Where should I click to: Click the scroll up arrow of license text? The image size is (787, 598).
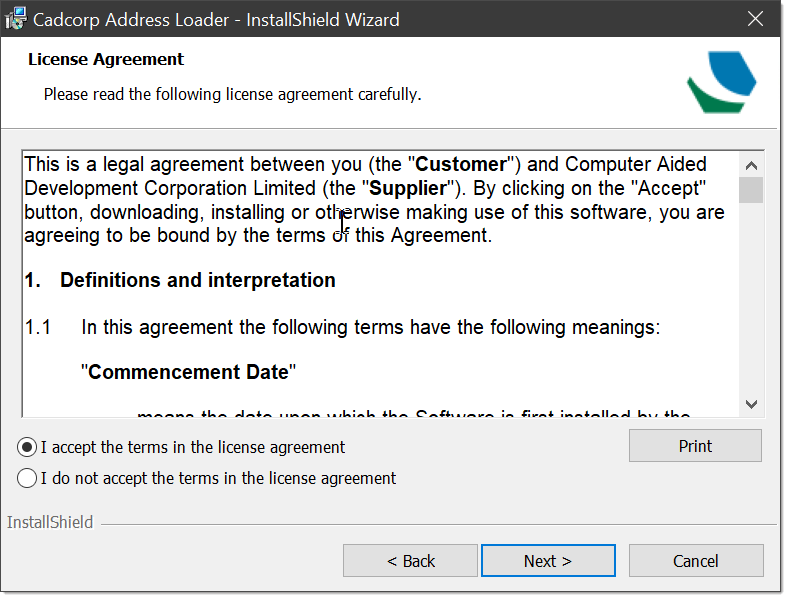[751, 165]
